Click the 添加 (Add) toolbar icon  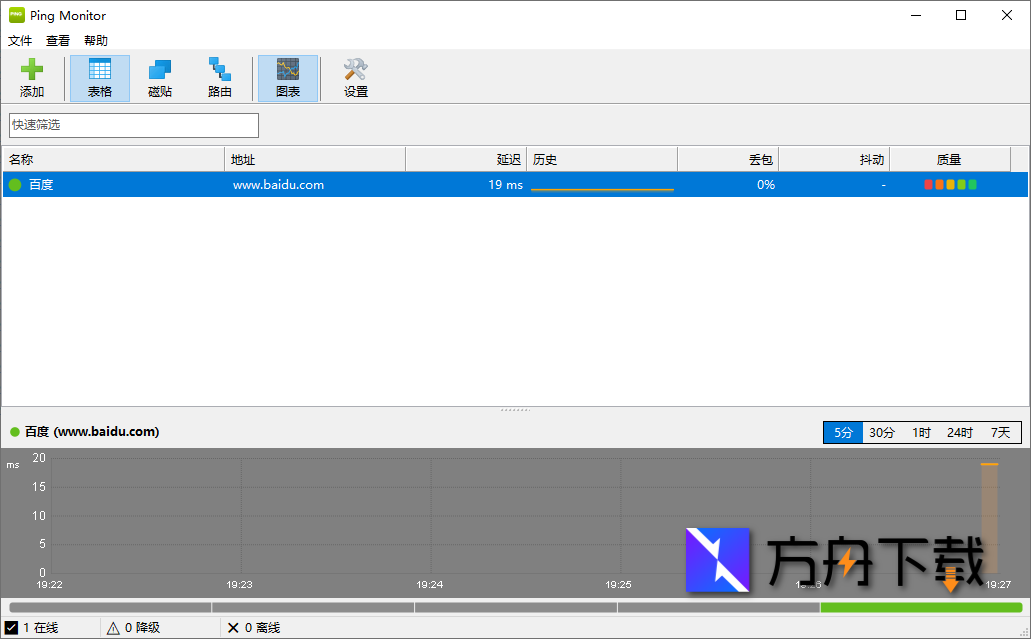point(32,77)
